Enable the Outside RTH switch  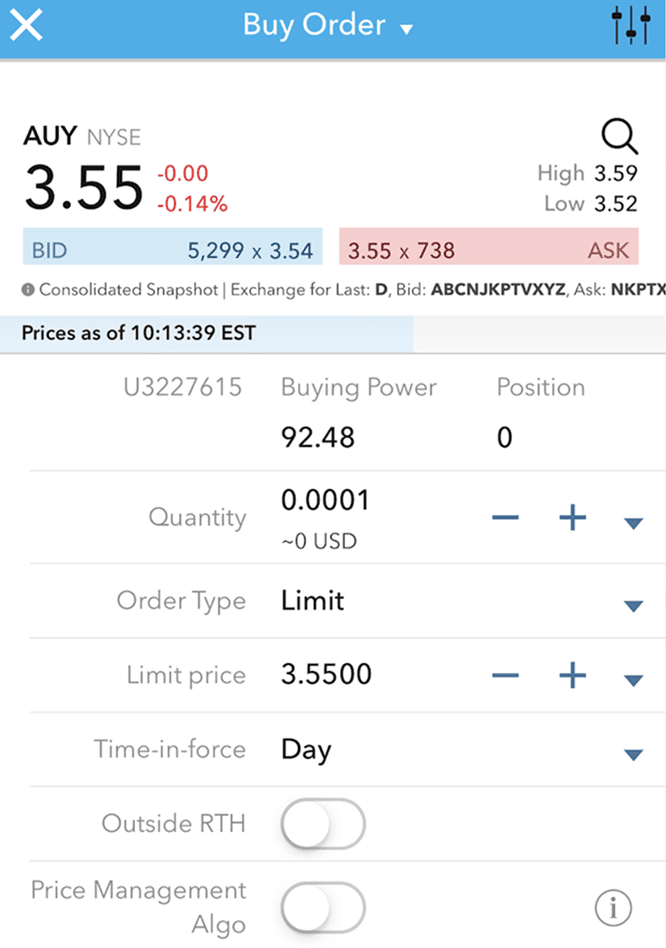pyautogui.click(x=323, y=824)
